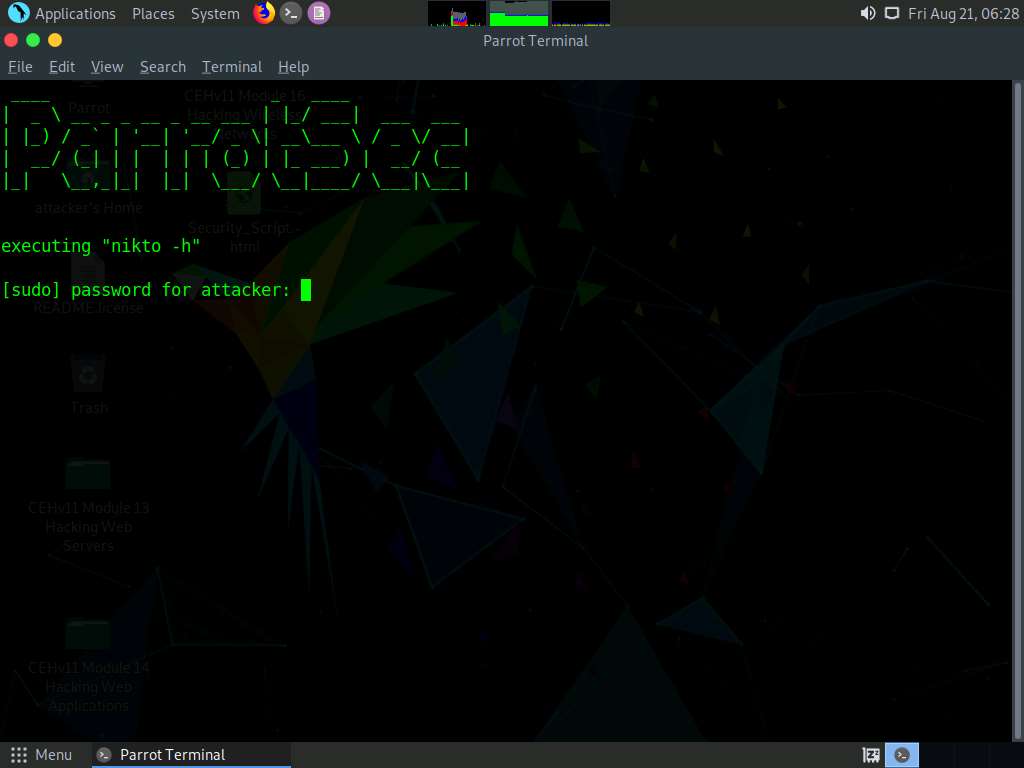Open the System menu
Viewport: 1024px width, 768px height.
click(215, 14)
